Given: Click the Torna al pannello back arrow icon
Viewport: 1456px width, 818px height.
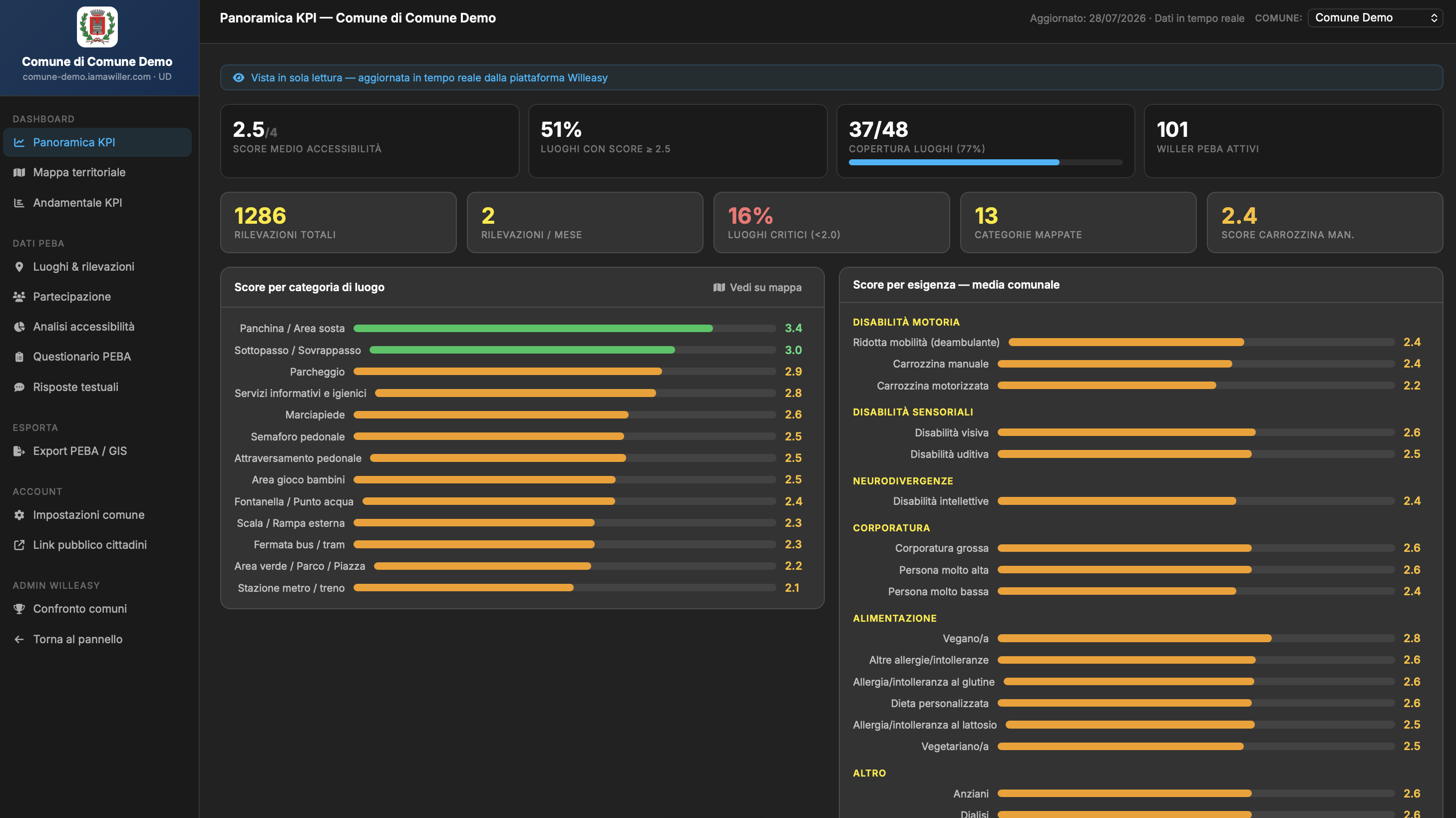Looking at the screenshot, I should point(19,639).
